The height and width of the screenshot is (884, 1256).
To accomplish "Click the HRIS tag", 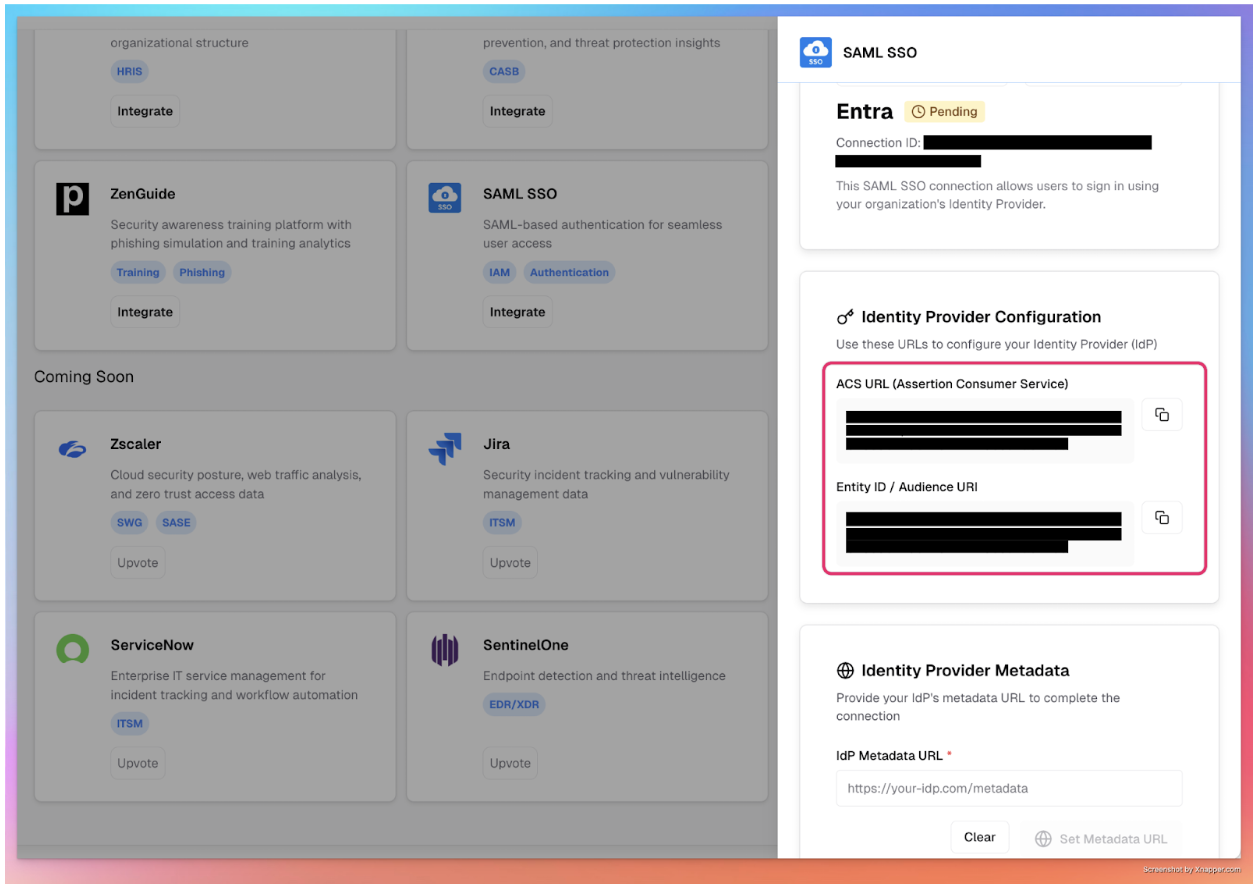I will tap(130, 71).
